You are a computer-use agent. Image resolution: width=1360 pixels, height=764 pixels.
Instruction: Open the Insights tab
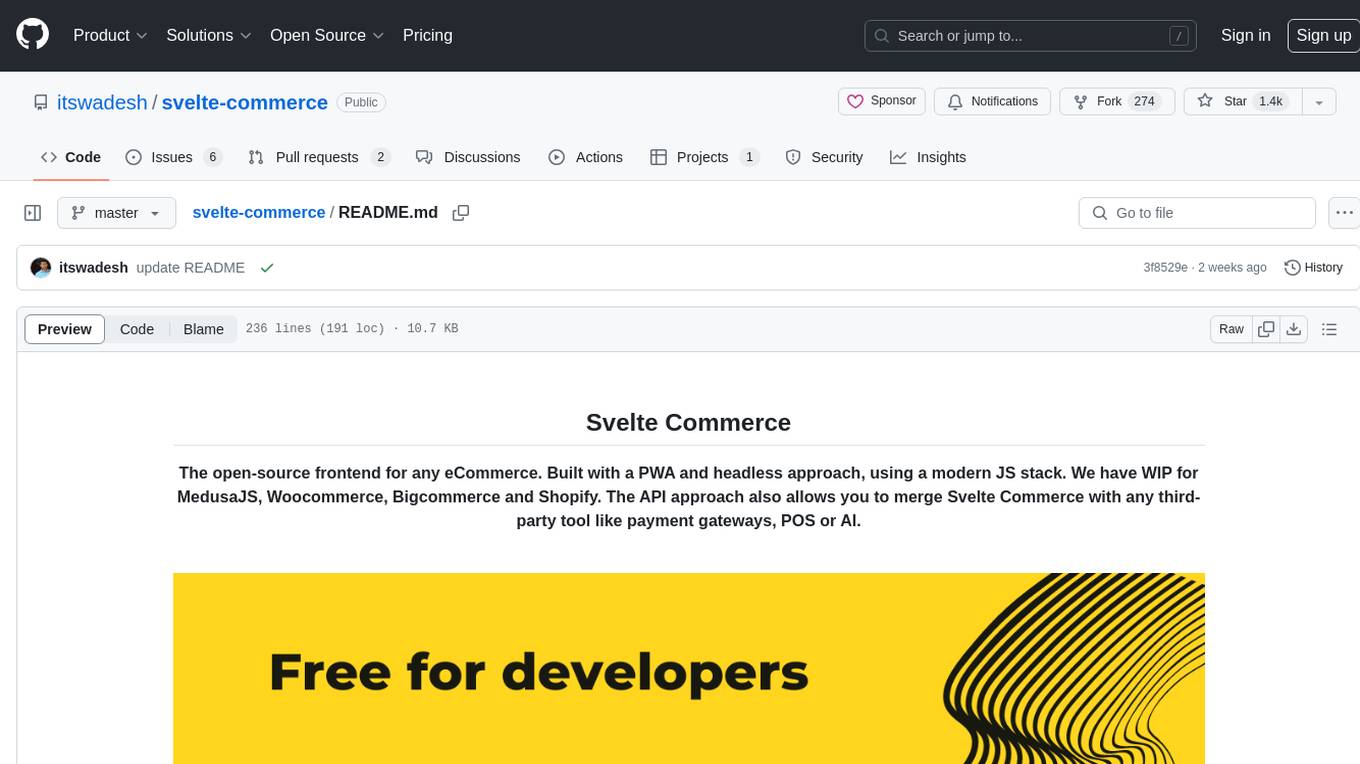(928, 157)
